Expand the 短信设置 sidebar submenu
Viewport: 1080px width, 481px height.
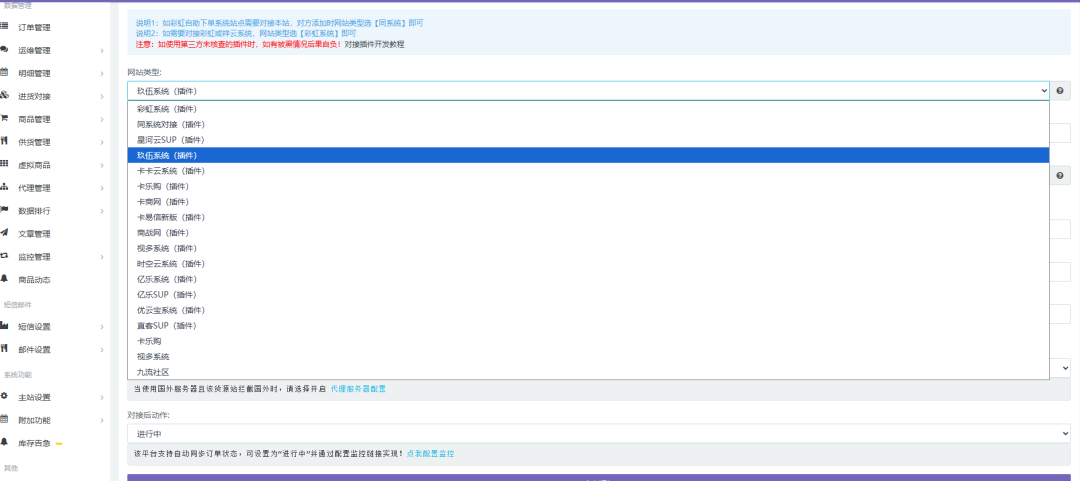tap(101, 327)
